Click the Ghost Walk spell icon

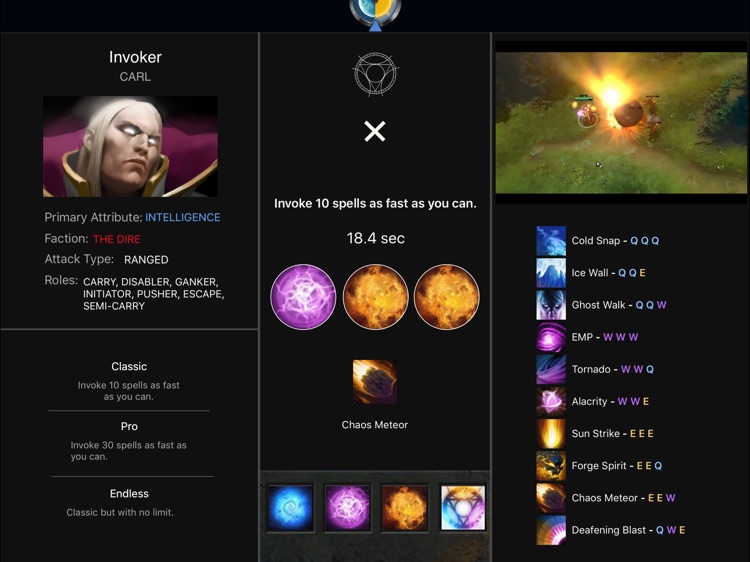551,305
